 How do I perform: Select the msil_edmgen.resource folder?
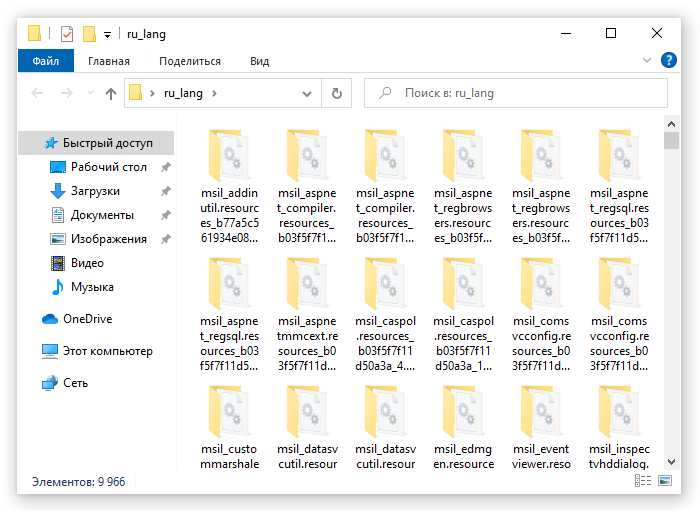pyautogui.click(x=463, y=428)
